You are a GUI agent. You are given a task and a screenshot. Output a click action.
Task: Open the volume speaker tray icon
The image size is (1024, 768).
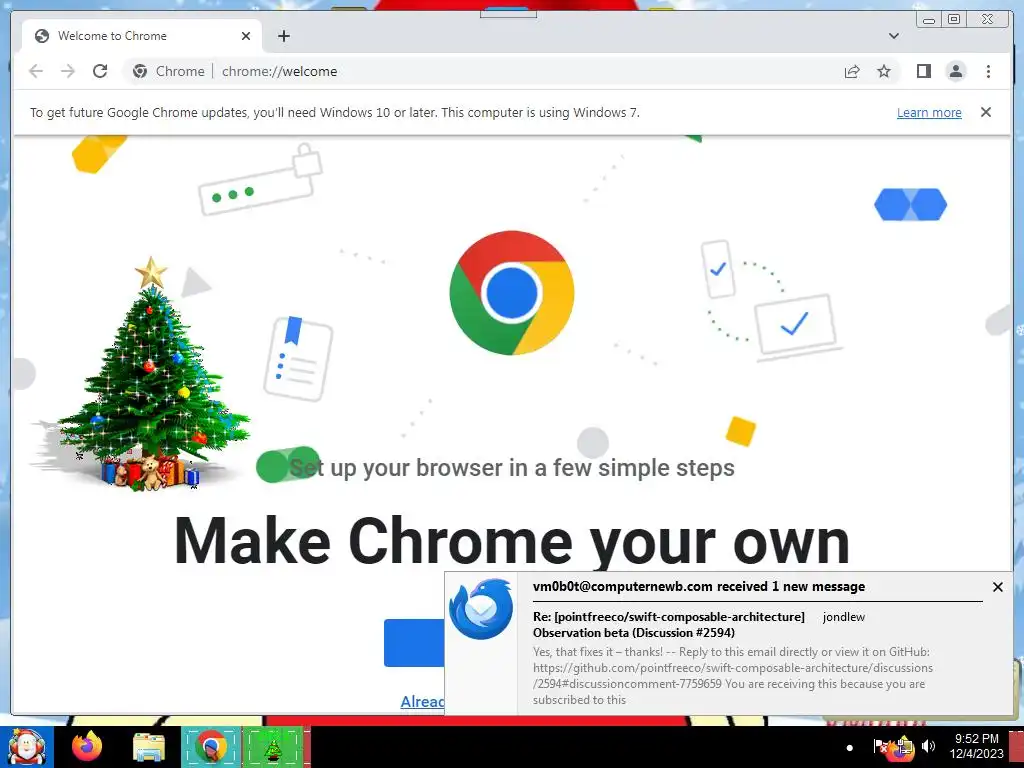928,746
